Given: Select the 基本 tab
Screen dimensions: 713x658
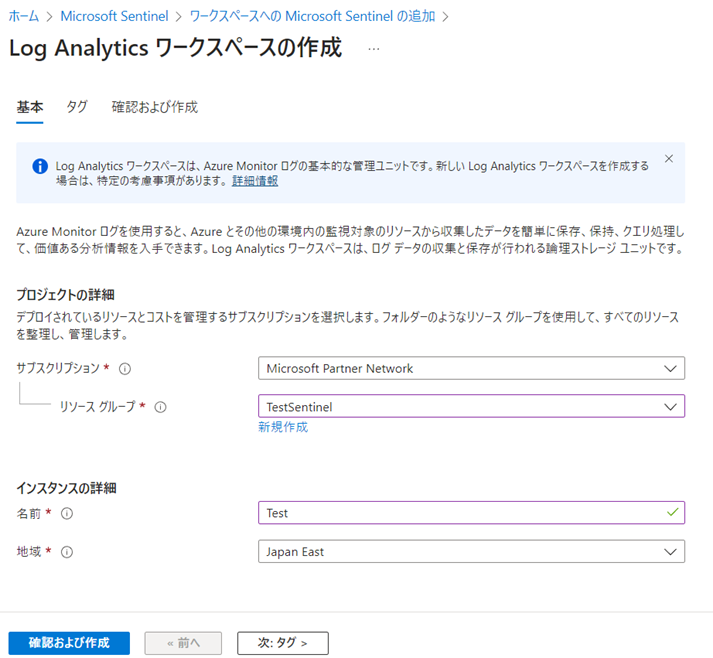Looking at the screenshot, I should coord(30,107).
